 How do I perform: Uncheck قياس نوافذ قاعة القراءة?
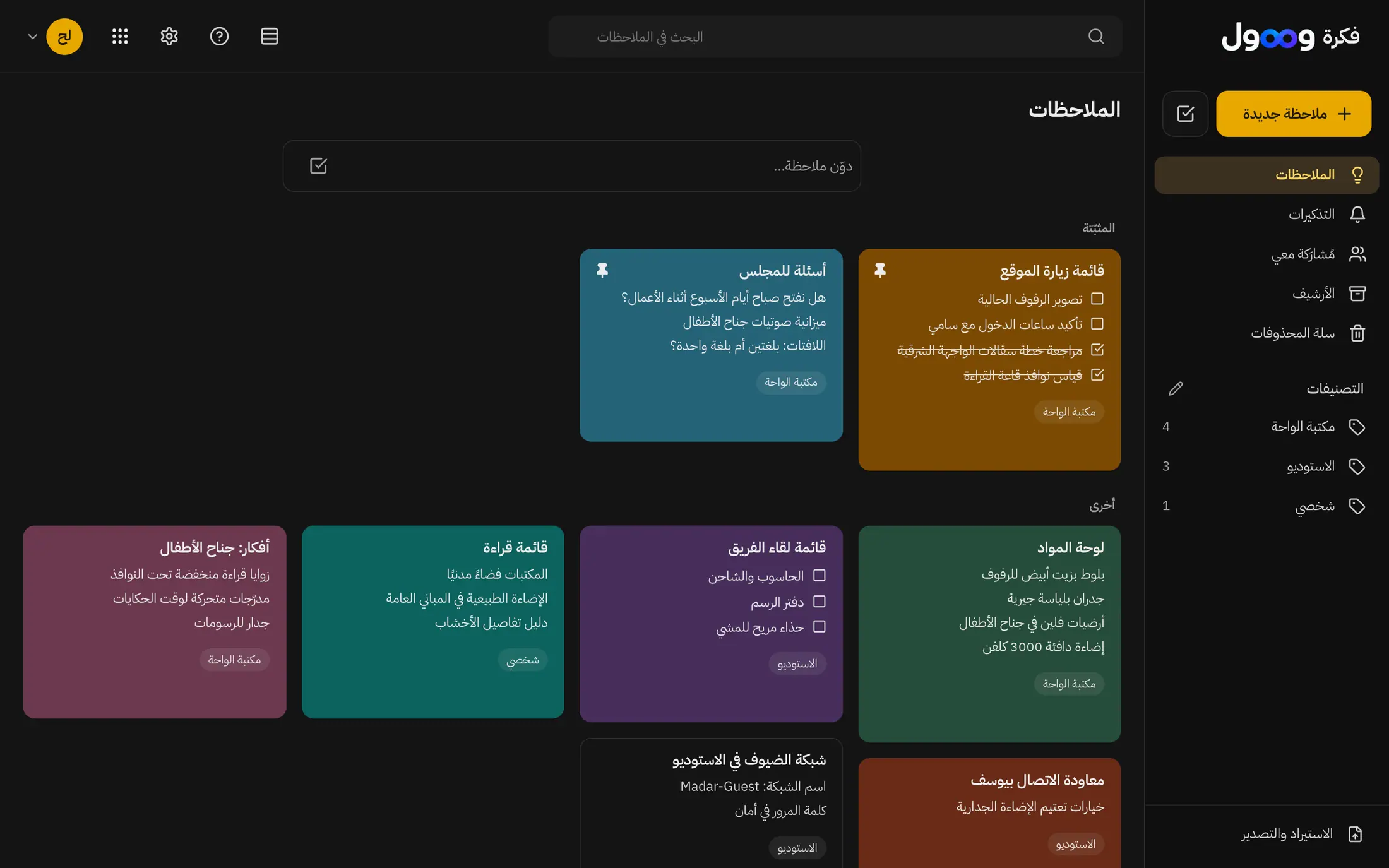click(x=1097, y=375)
